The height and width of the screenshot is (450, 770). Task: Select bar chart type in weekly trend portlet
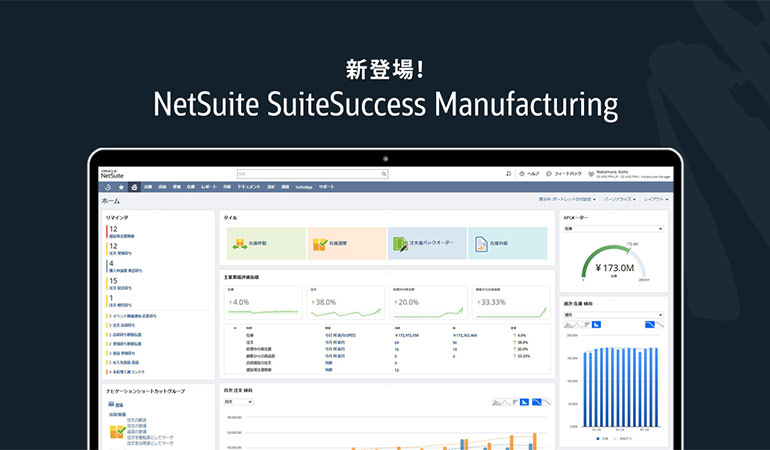pos(587,325)
